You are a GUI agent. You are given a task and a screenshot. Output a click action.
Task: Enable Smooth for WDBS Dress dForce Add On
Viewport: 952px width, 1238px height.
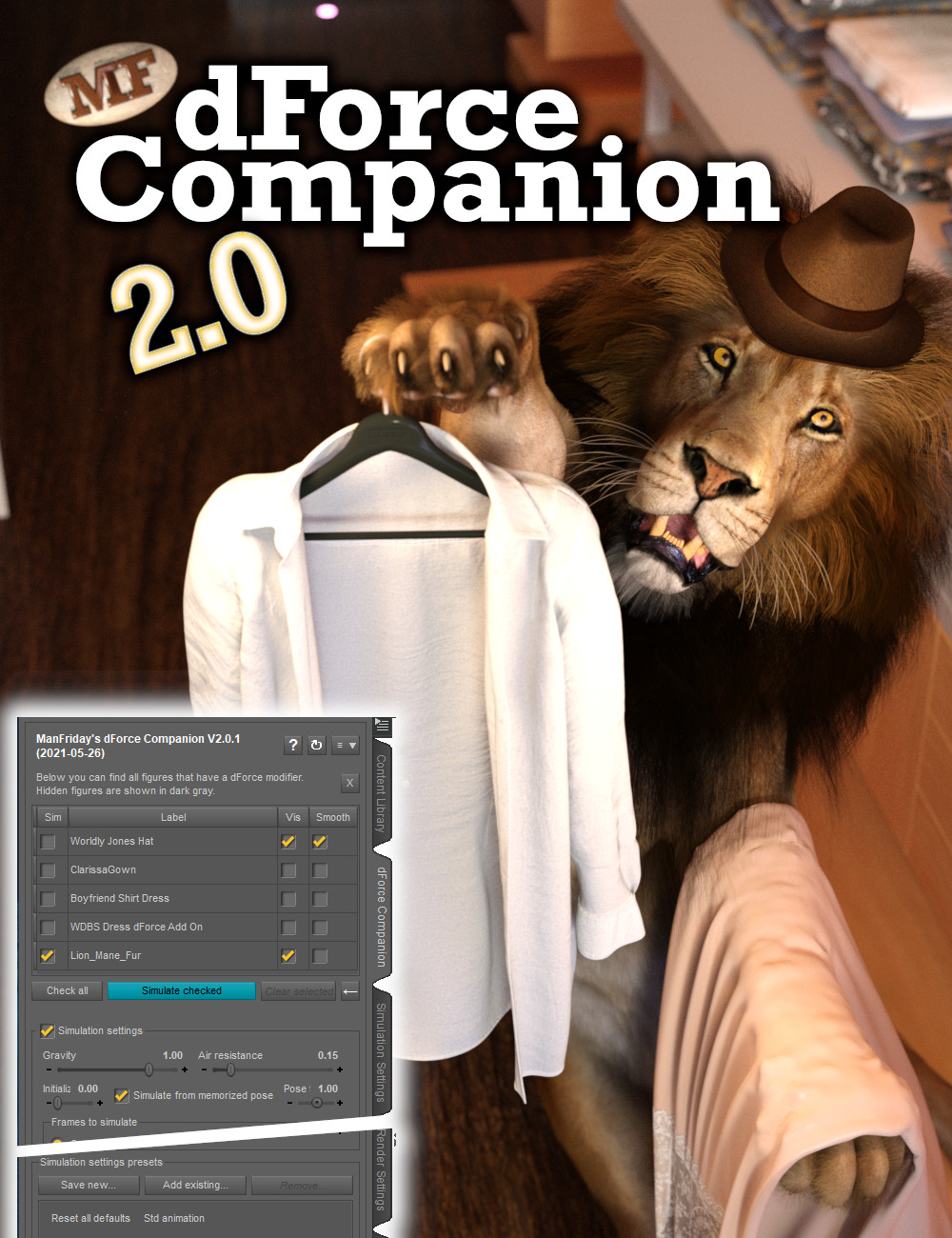(x=320, y=928)
